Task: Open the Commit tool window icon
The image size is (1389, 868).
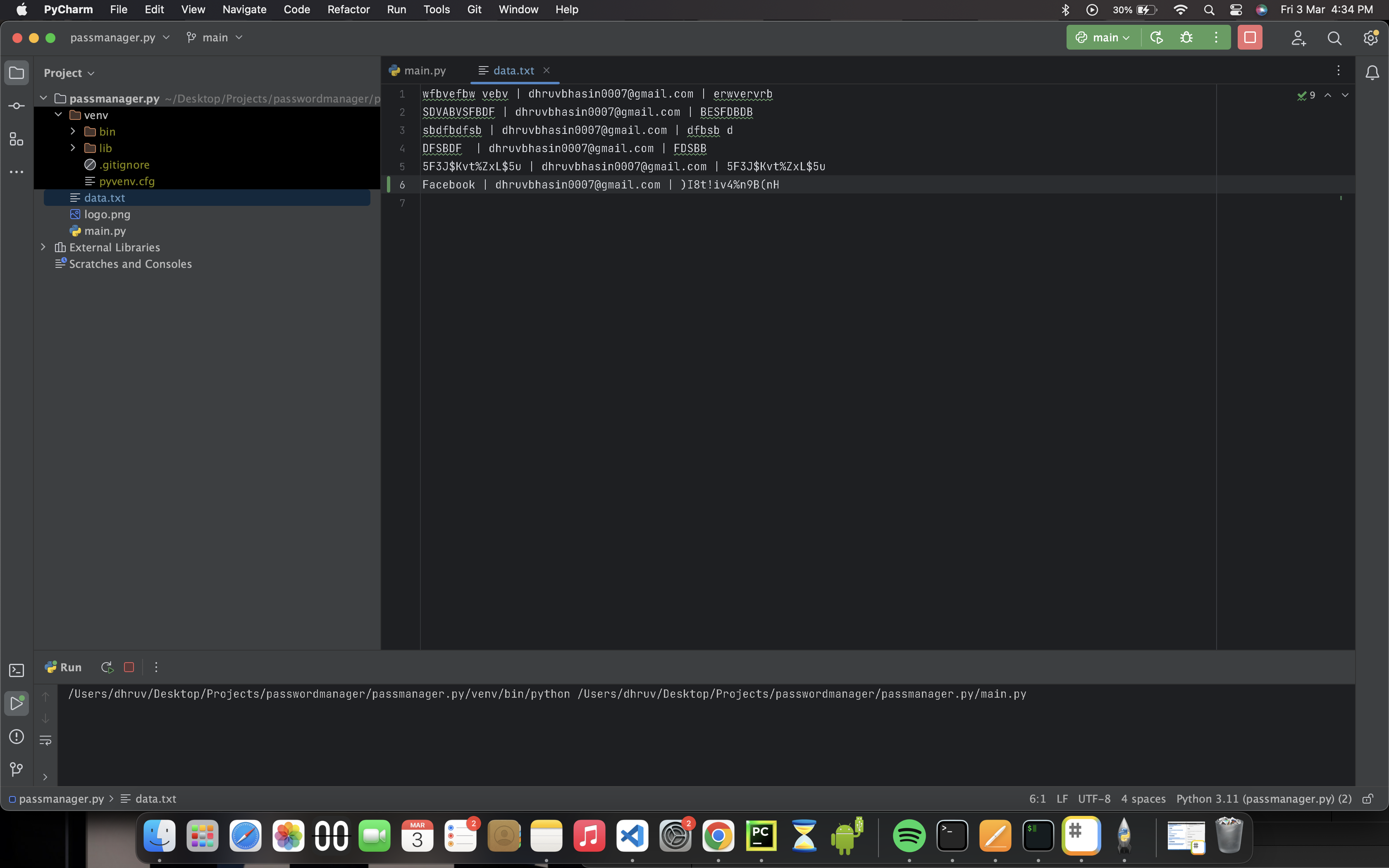Action: click(x=17, y=106)
